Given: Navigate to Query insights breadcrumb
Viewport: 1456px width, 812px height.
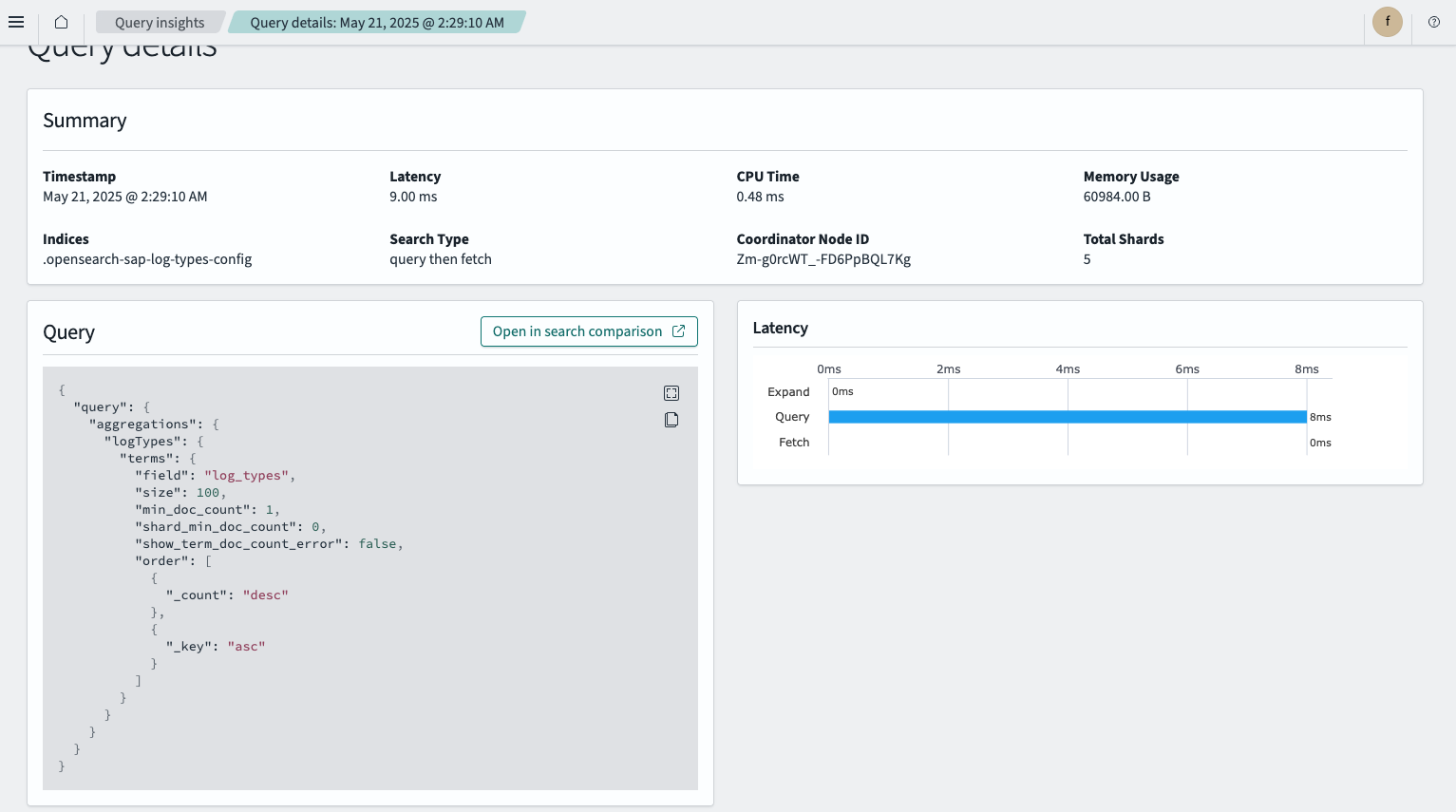Looking at the screenshot, I should 160,22.
